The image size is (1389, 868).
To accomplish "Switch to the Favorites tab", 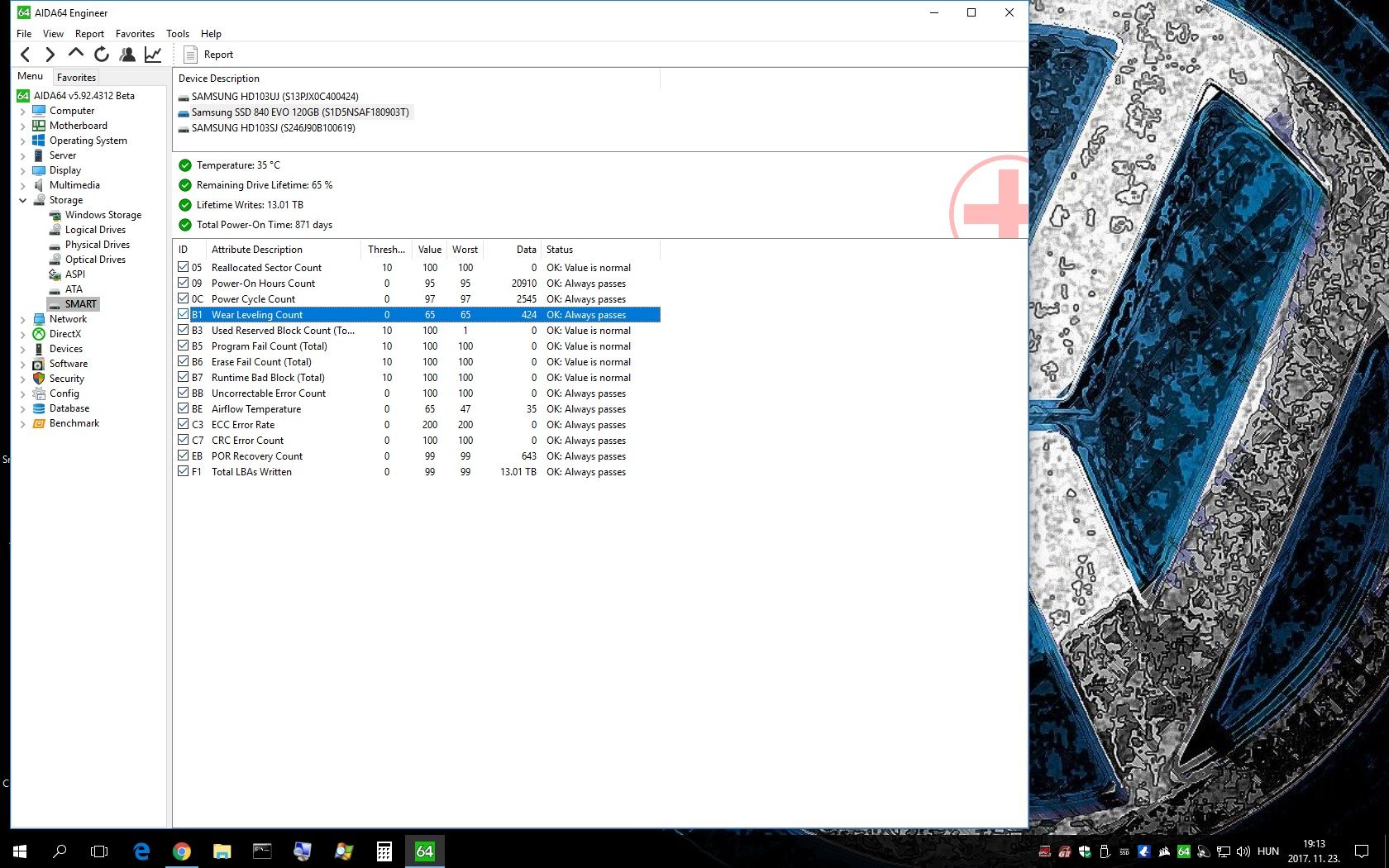I will click(76, 77).
